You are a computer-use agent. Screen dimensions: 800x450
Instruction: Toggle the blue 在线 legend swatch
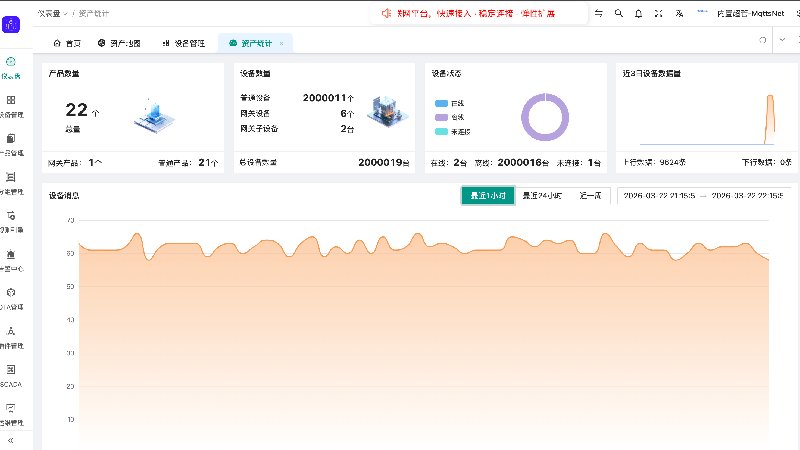(x=441, y=103)
